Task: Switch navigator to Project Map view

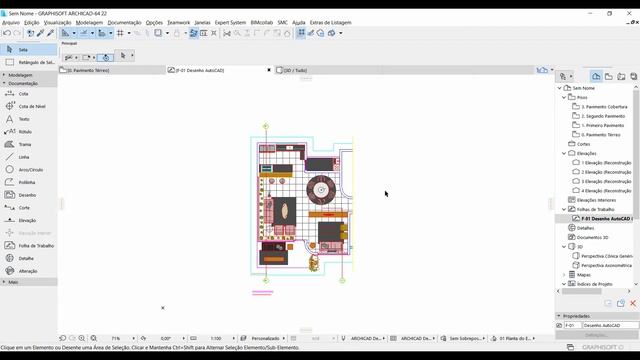Action: (596, 76)
